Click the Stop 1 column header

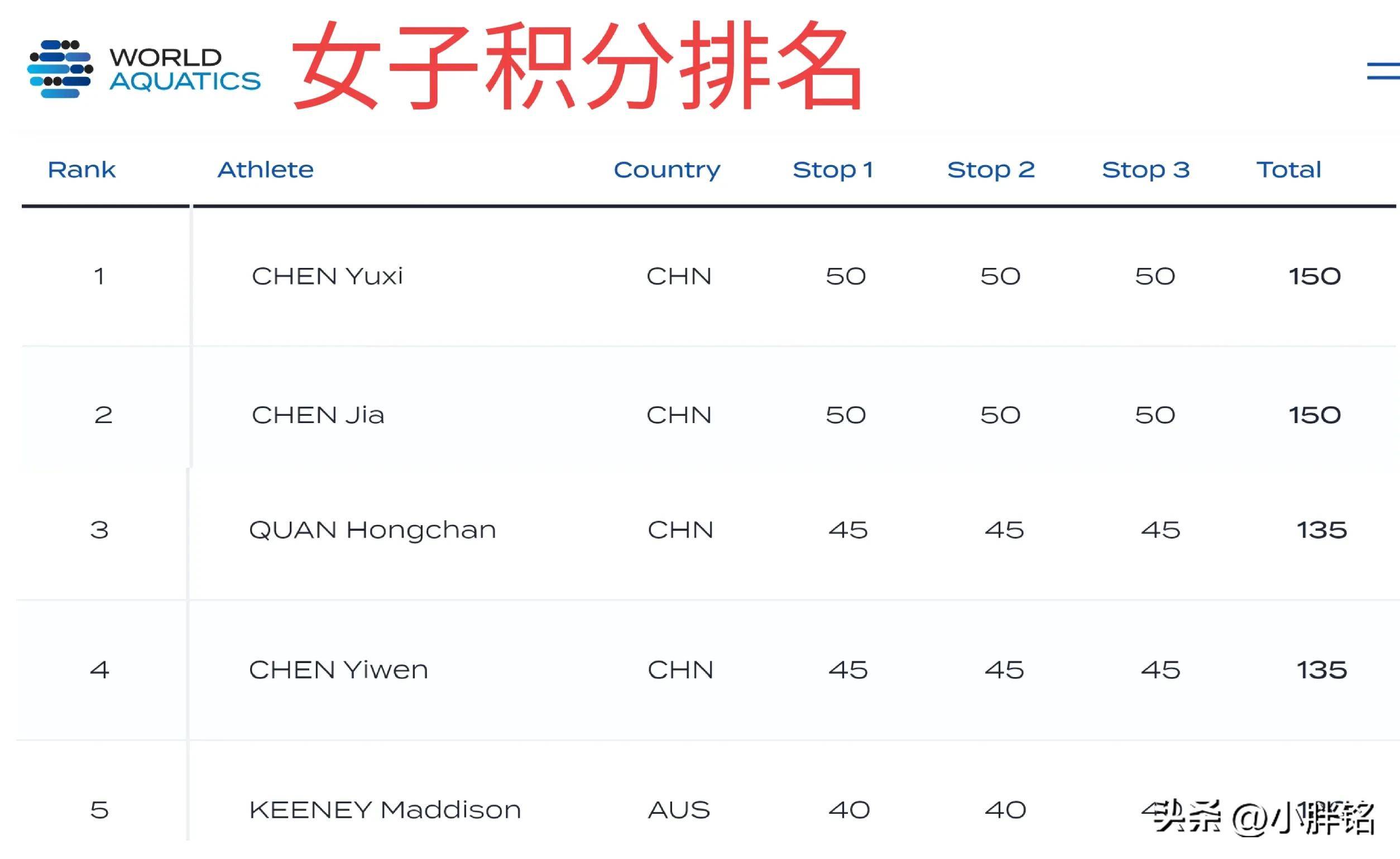click(833, 169)
